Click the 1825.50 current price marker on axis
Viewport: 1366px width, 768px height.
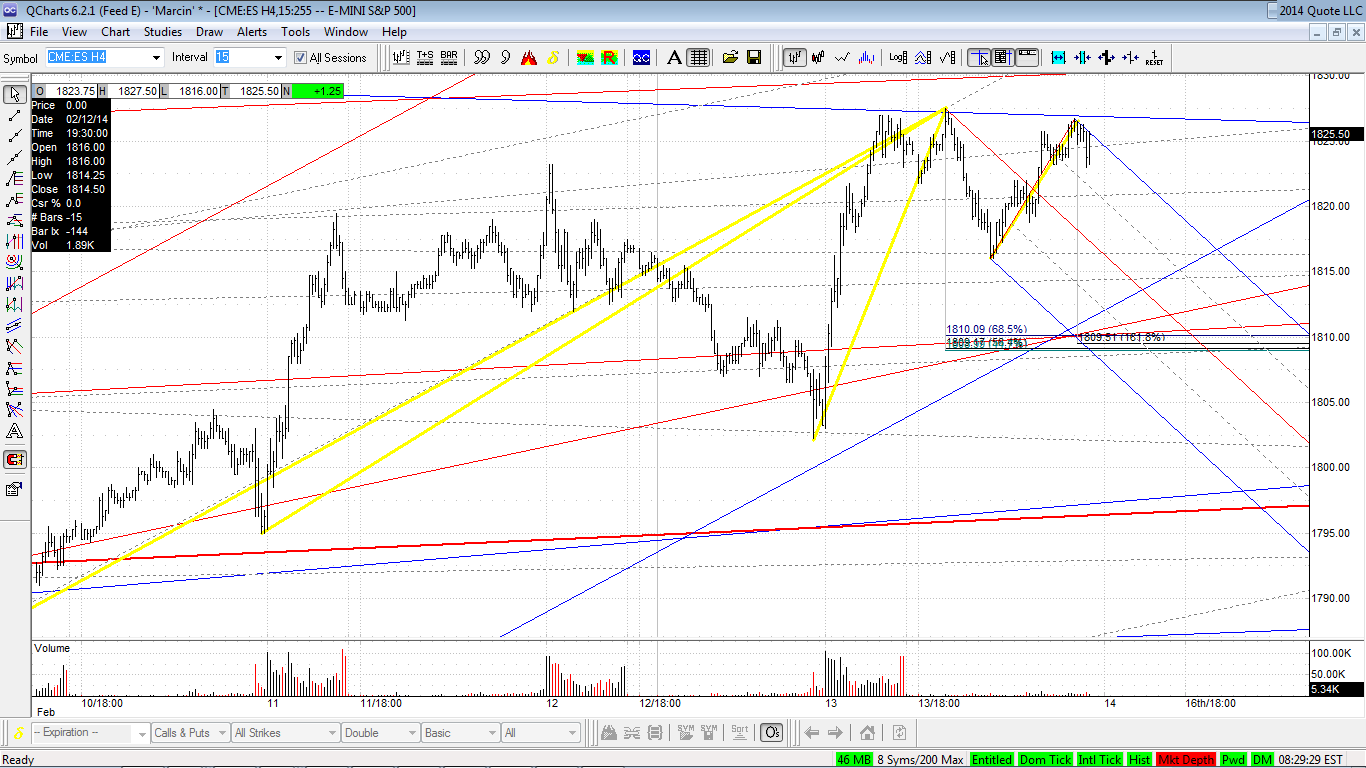tap(1337, 134)
